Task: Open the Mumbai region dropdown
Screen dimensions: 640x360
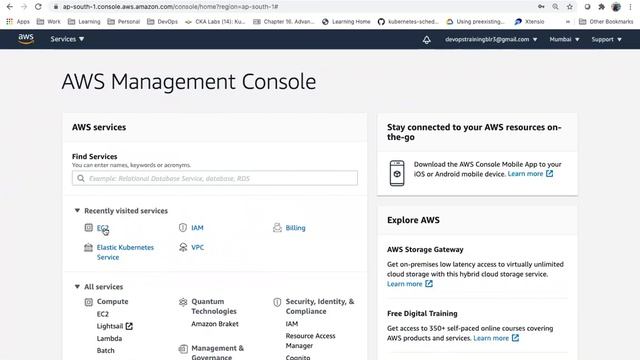Action: click(x=564, y=40)
